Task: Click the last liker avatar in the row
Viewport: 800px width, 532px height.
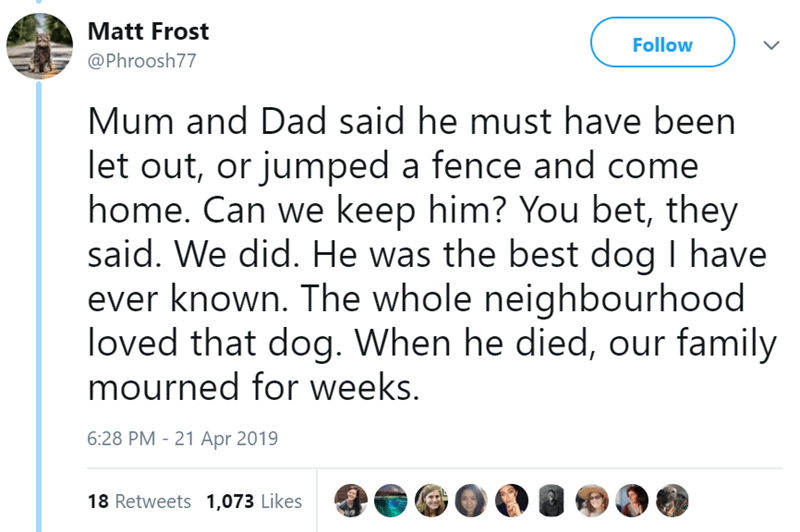Action: point(672,499)
